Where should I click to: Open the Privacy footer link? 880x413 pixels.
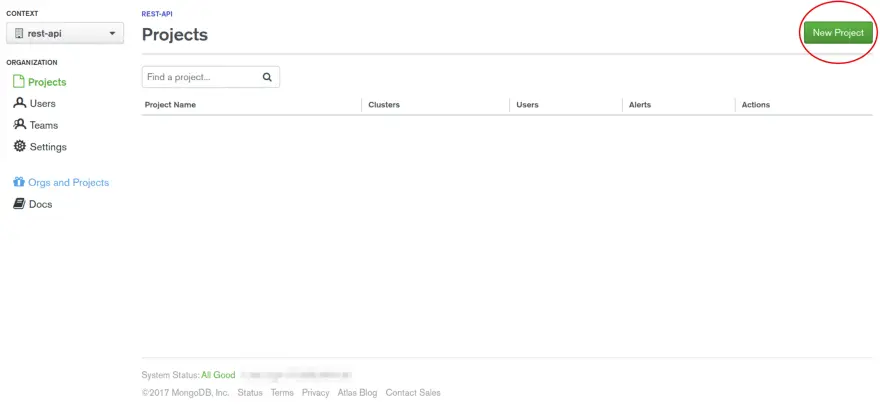[315, 393]
